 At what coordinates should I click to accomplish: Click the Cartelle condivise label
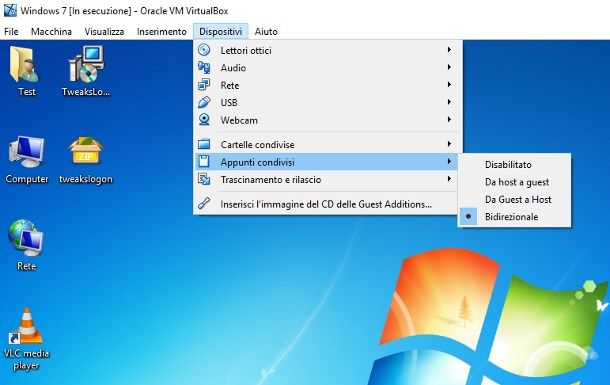257,145
